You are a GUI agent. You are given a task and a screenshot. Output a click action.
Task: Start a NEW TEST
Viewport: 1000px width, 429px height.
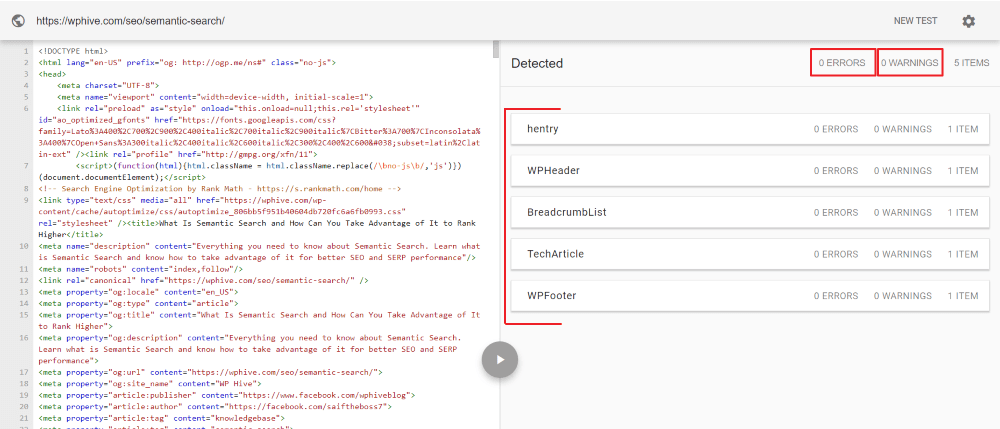915,20
